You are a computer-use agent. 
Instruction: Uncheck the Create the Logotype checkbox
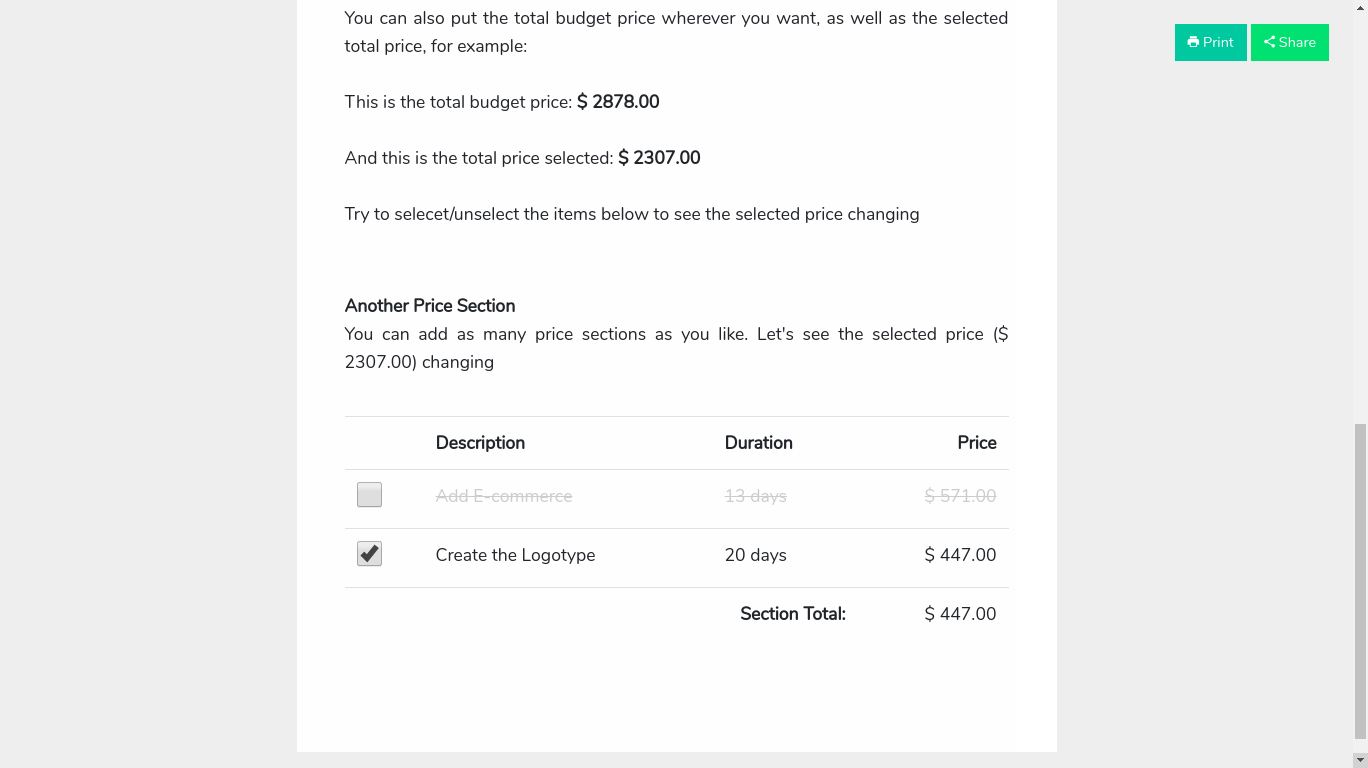coord(369,554)
